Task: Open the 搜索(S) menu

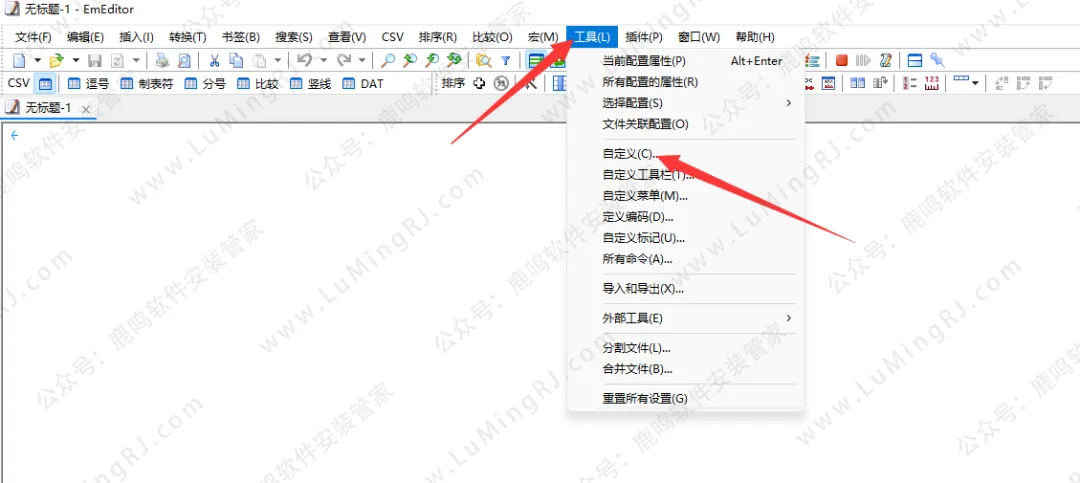Action: click(x=294, y=37)
